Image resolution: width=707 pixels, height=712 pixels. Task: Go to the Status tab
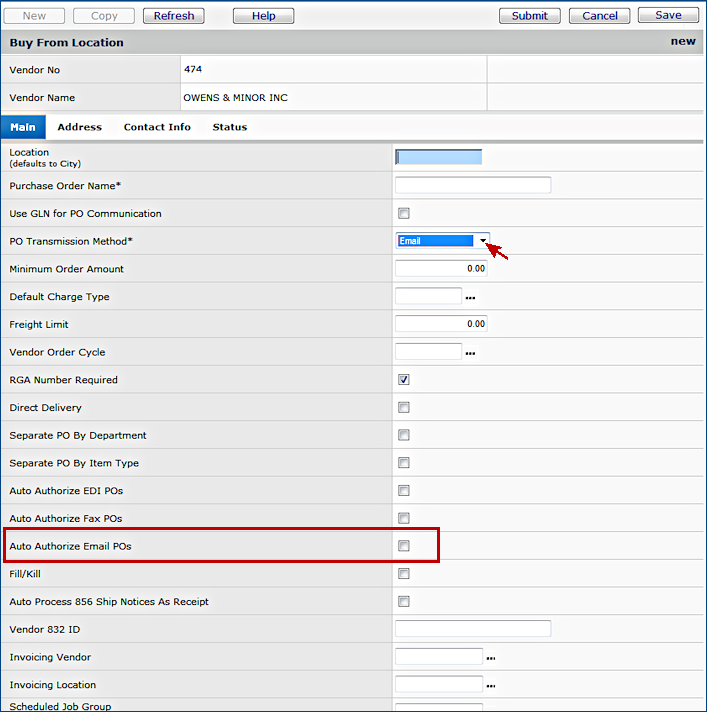point(229,127)
